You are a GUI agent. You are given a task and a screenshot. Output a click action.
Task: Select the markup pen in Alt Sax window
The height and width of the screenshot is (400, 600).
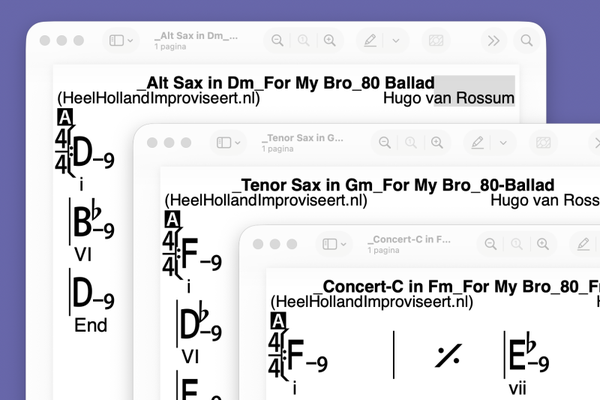(370, 40)
